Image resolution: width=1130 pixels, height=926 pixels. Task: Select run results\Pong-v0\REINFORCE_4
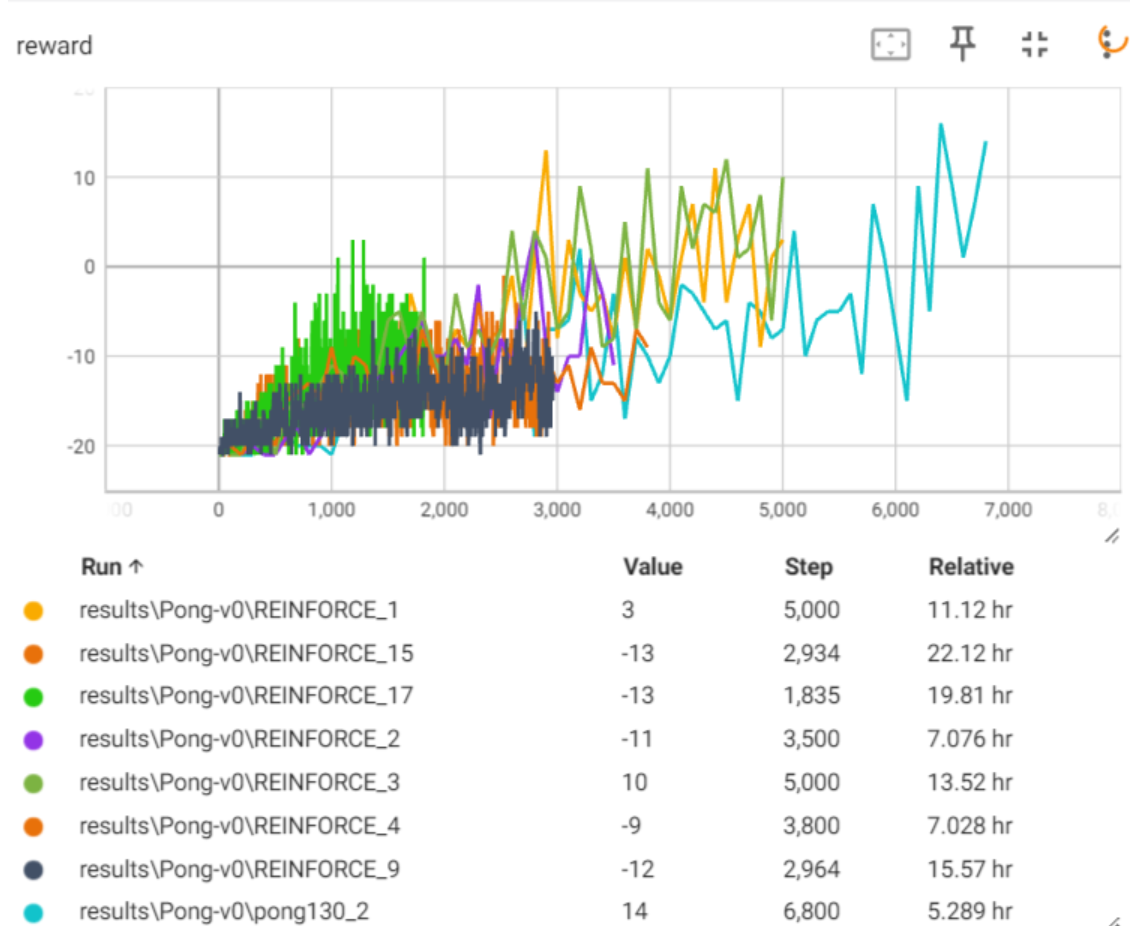click(239, 826)
